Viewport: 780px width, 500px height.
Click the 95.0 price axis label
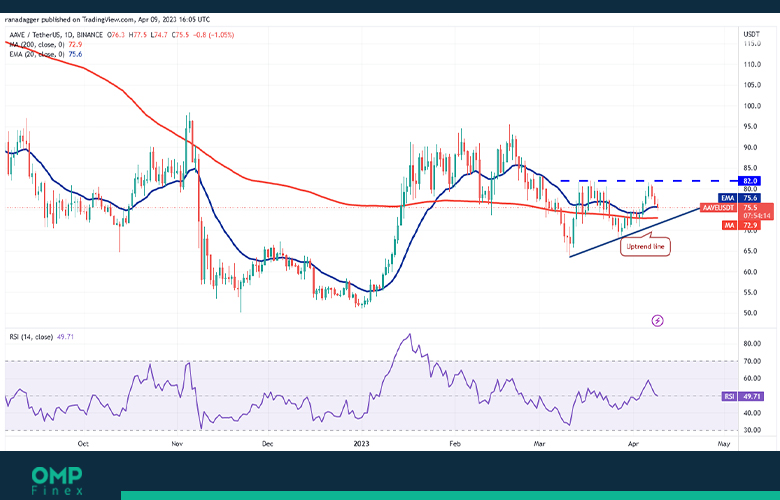[x=752, y=126]
